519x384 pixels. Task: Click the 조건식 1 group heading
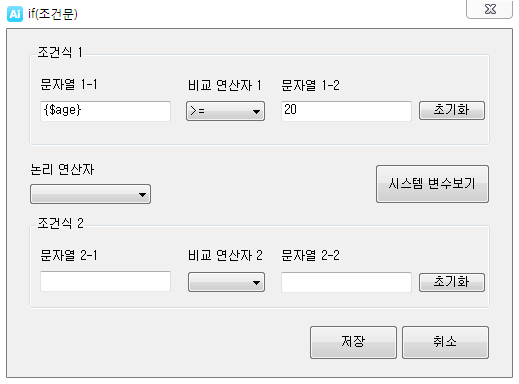(60, 52)
